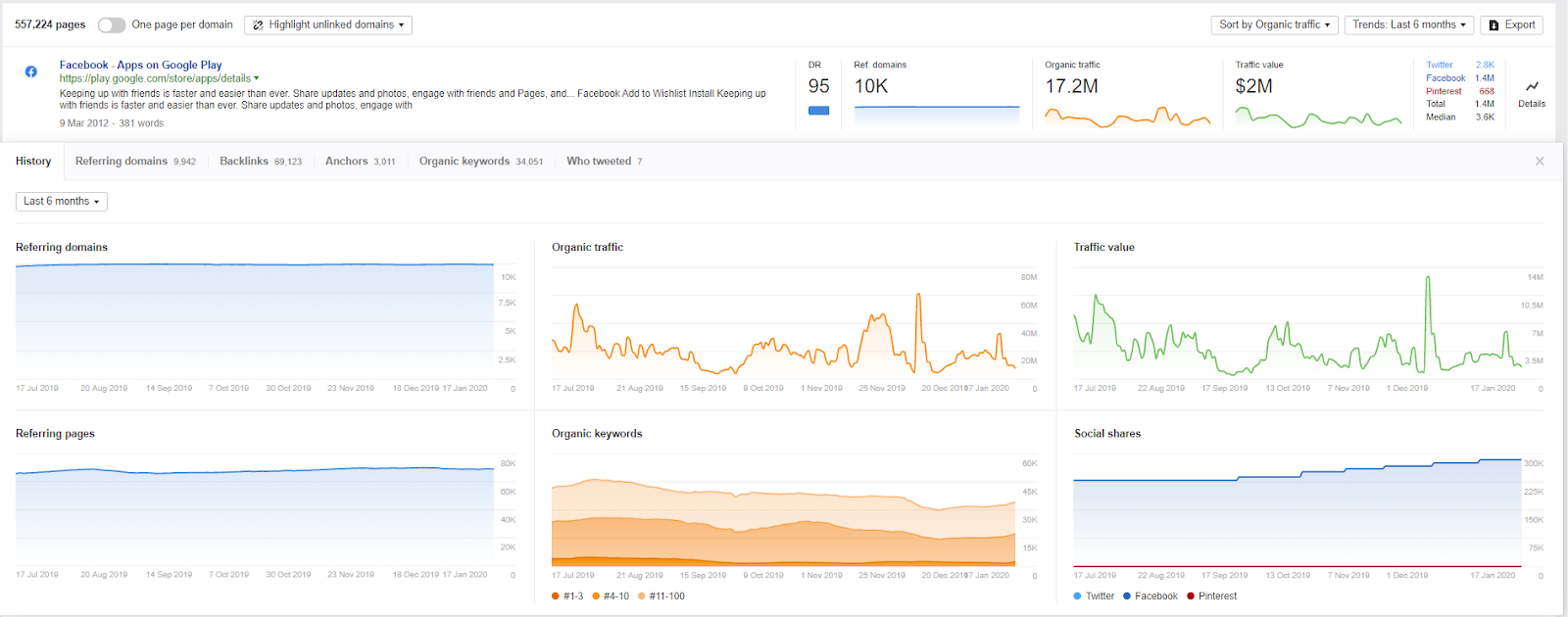Click the Twitter 2.8K count
The width and height of the screenshot is (1568, 617).
pos(1486,65)
